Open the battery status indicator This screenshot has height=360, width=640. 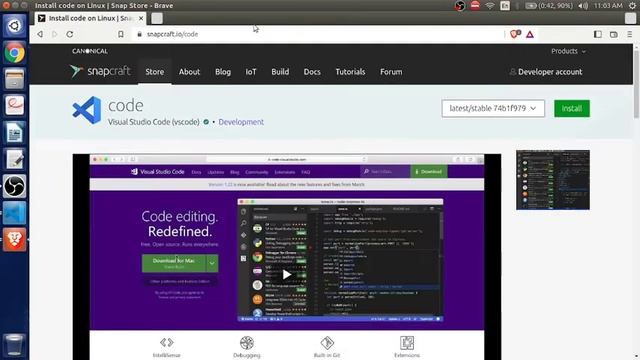[549, 6]
